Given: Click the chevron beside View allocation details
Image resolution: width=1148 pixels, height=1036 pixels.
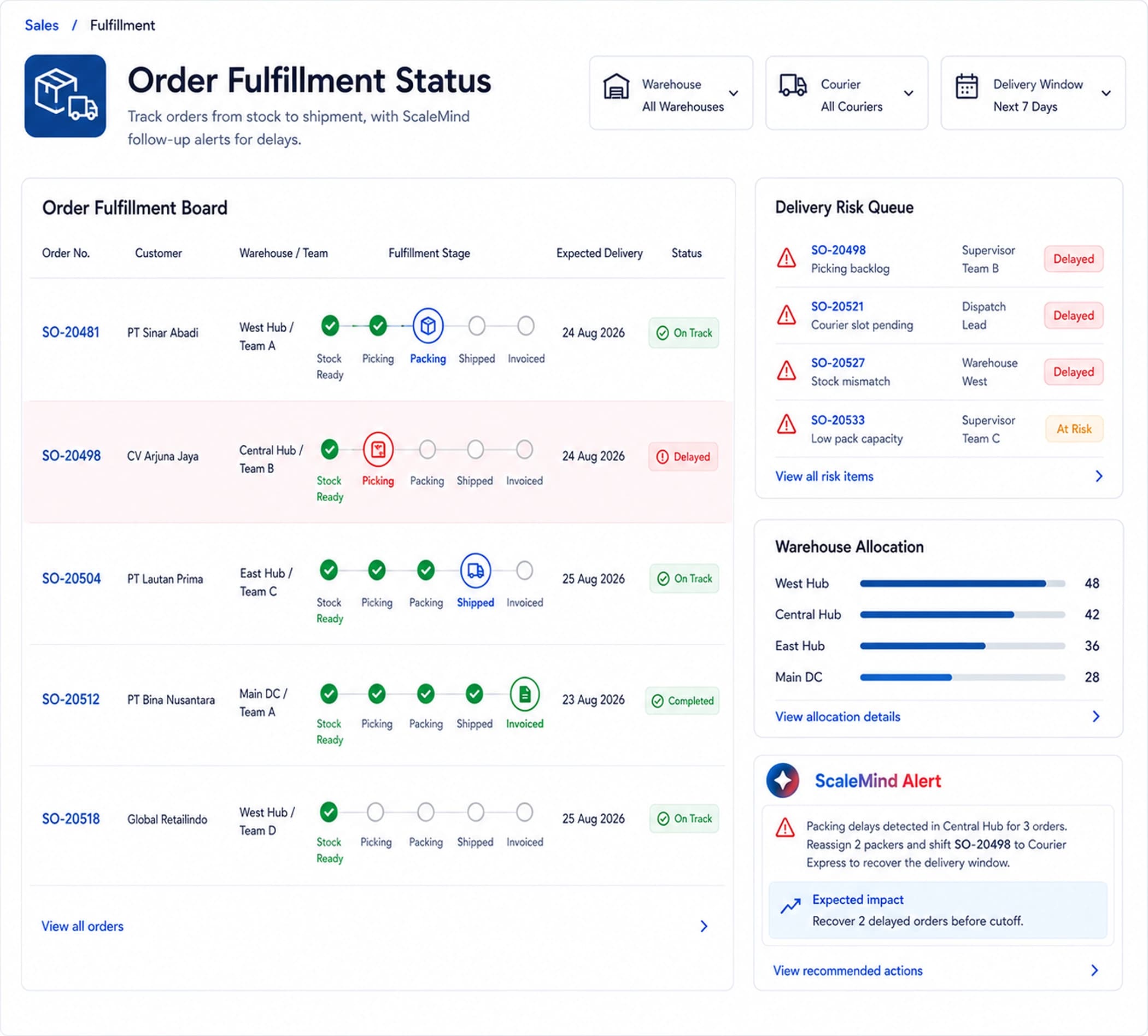Looking at the screenshot, I should tap(1096, 717).
